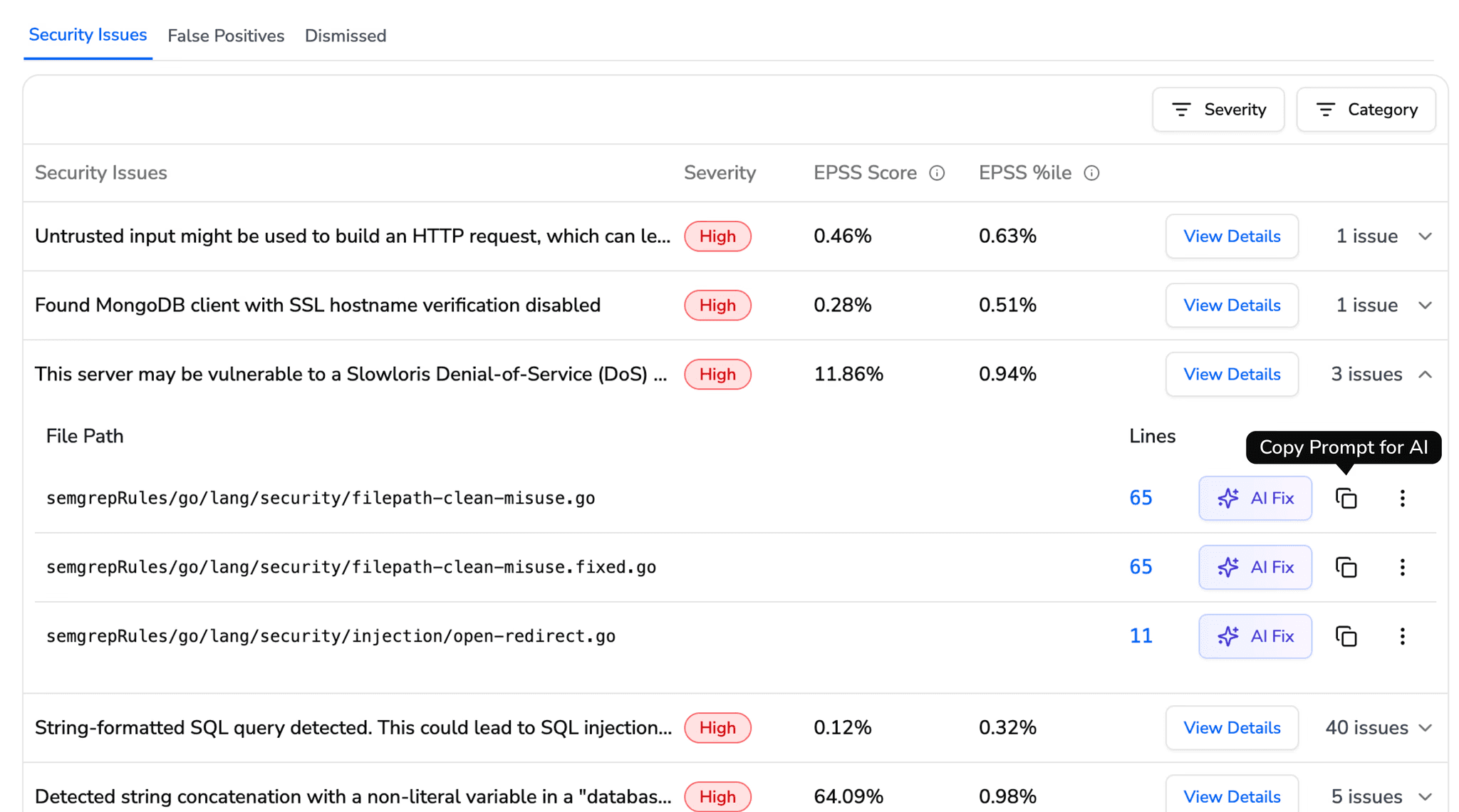Screen dimensions: 1459x812
Task: Click the EPSS Score info icon
Action: (x=938, y=172)
